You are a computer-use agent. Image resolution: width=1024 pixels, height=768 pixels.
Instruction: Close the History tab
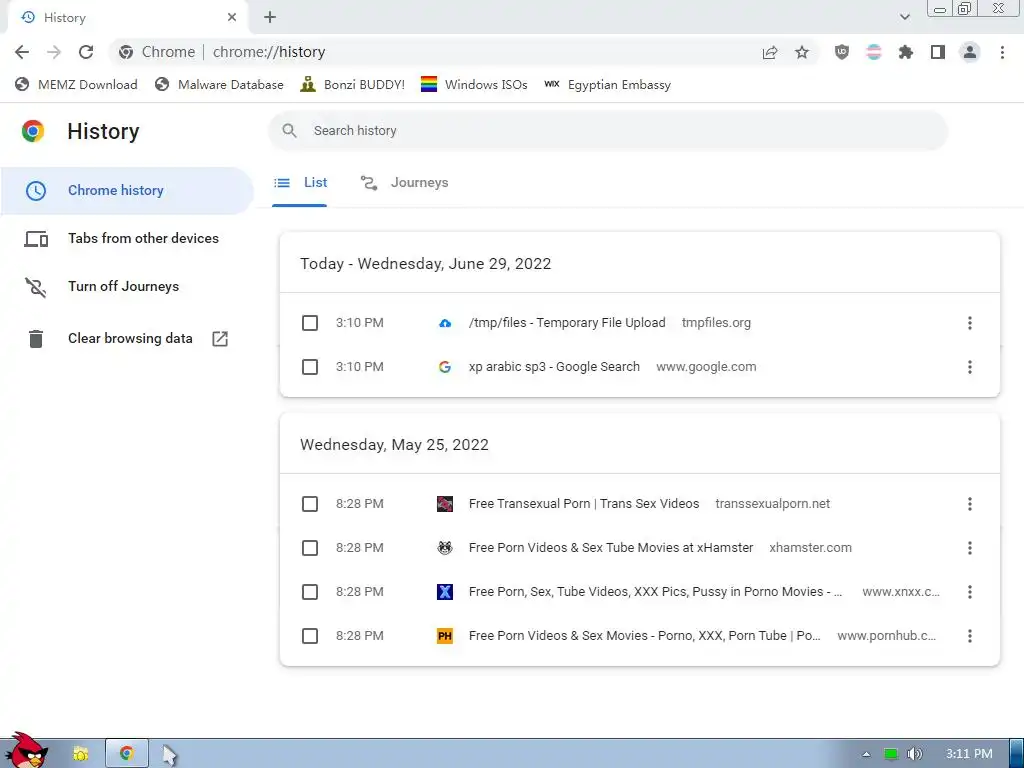(x=232, y=18)
